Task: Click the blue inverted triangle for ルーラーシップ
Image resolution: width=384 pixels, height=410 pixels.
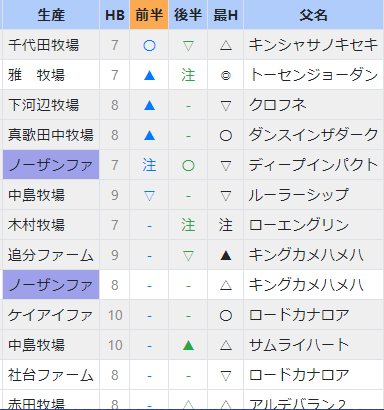Action: pos(149,196)
